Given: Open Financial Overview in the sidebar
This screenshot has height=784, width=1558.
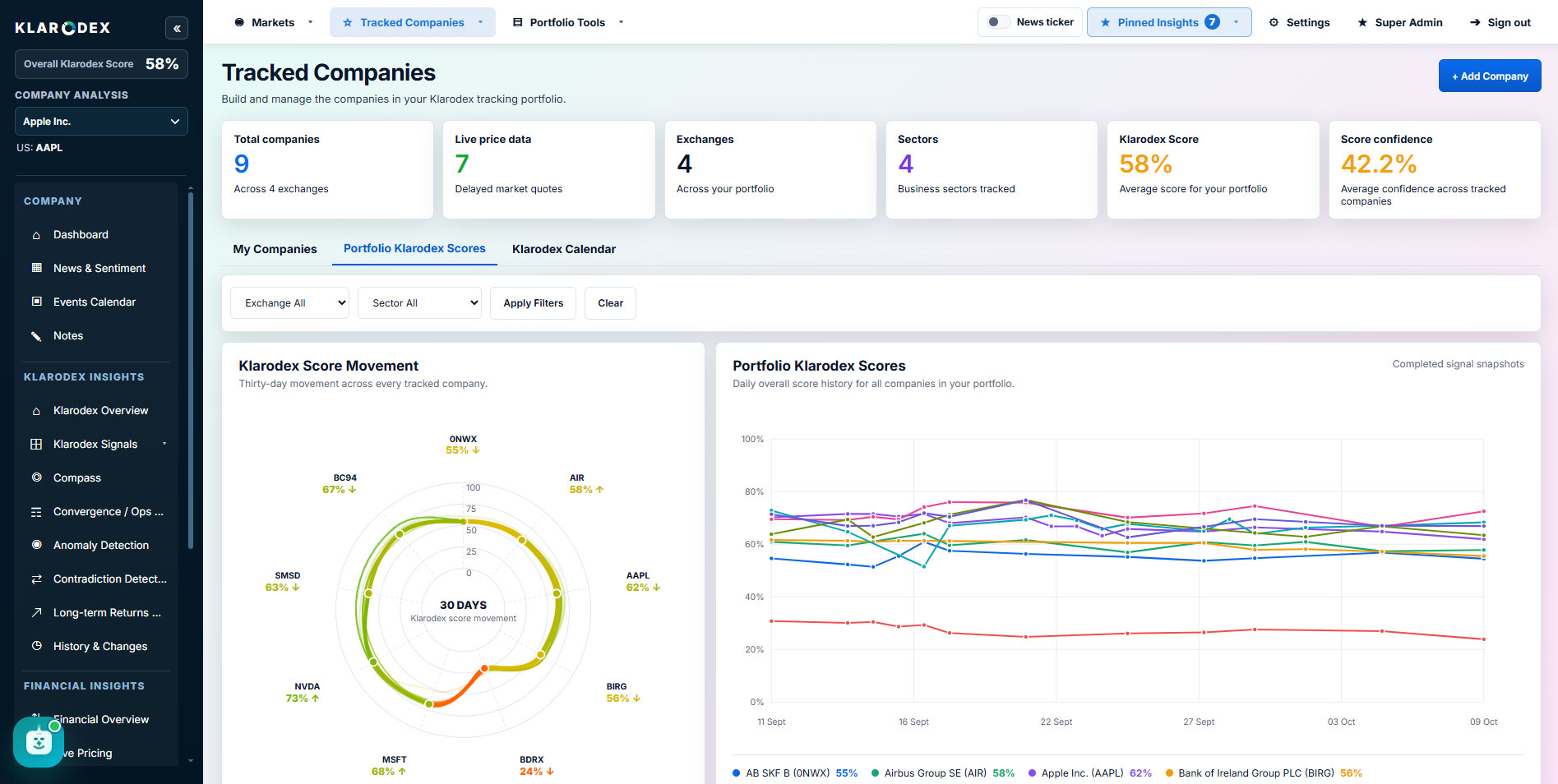Looking at the screenshot, I should [x=101, y=719].
